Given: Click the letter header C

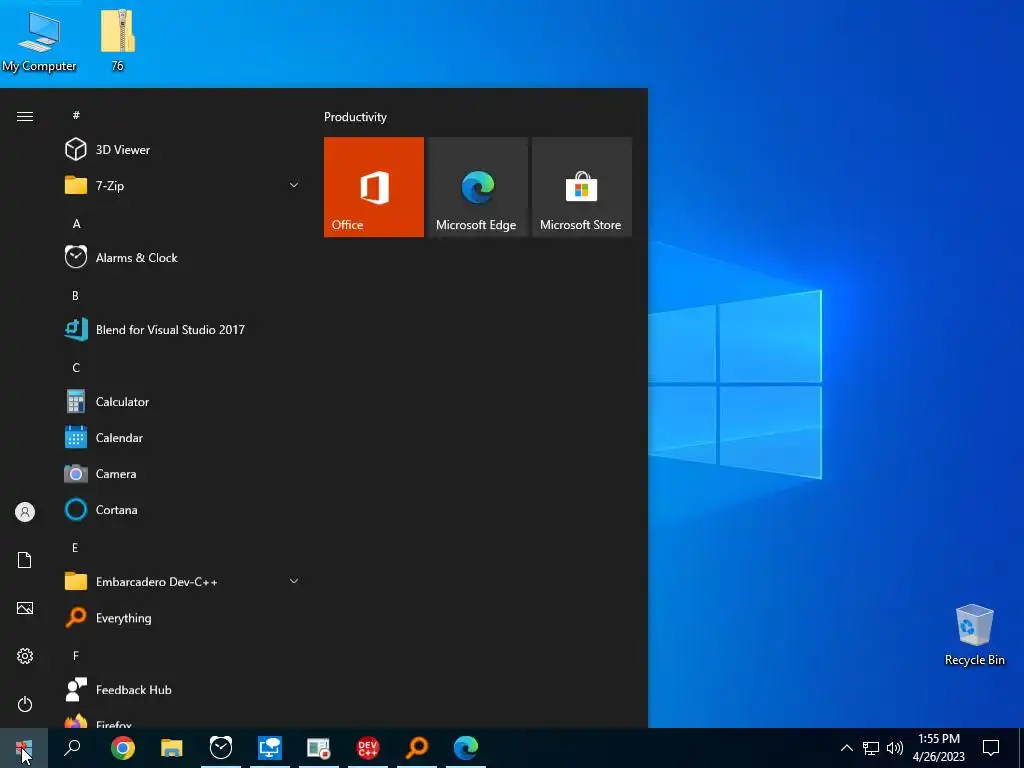Looking at the screenshot, I should click(x=76, y=368).
